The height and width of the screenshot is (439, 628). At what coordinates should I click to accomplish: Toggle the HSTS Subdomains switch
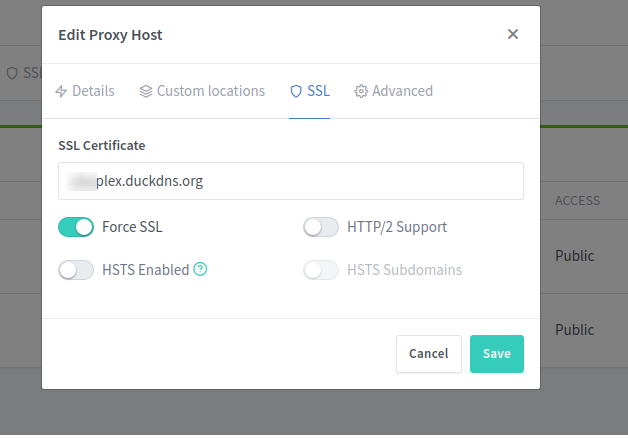click(x=321, y=269)
